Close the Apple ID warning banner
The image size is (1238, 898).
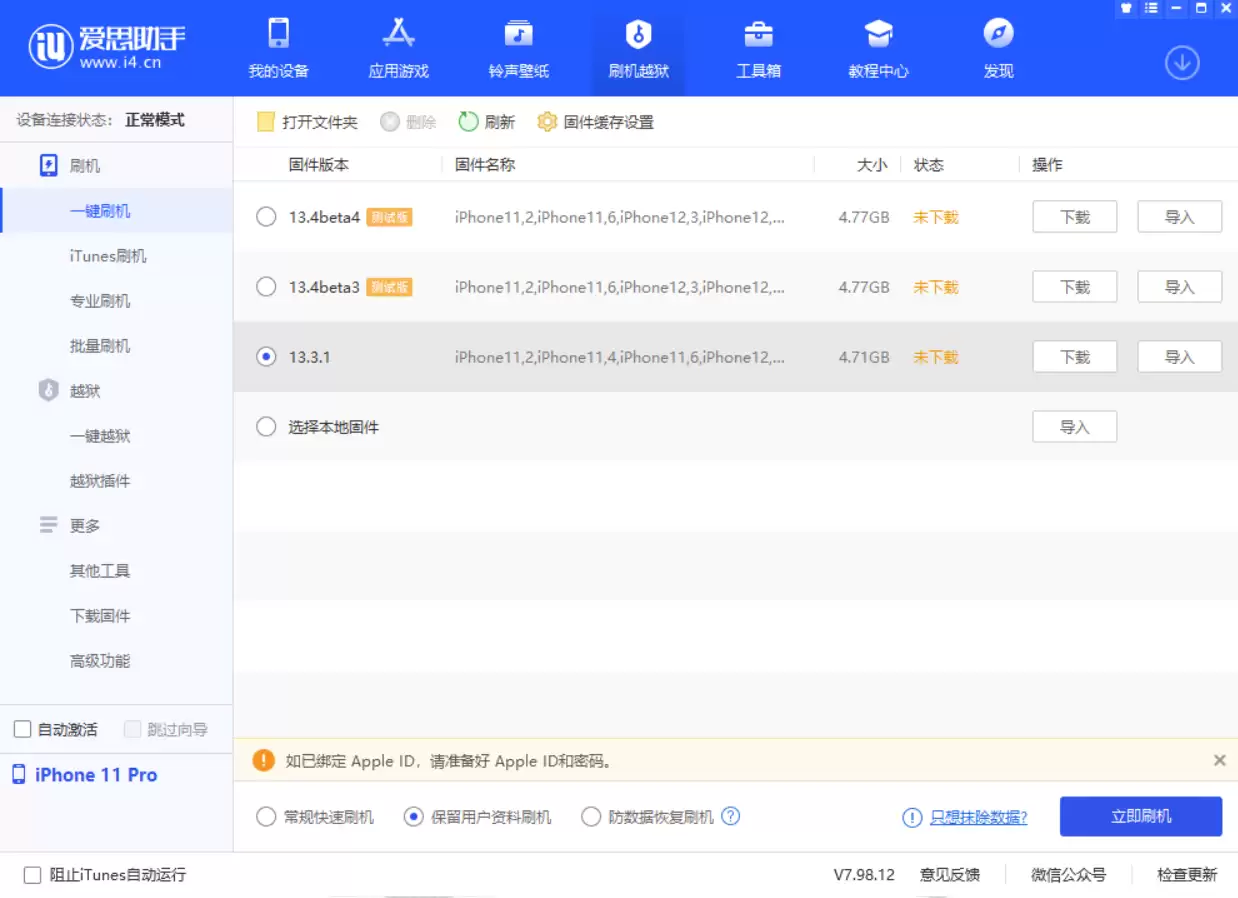(1220, 760)
